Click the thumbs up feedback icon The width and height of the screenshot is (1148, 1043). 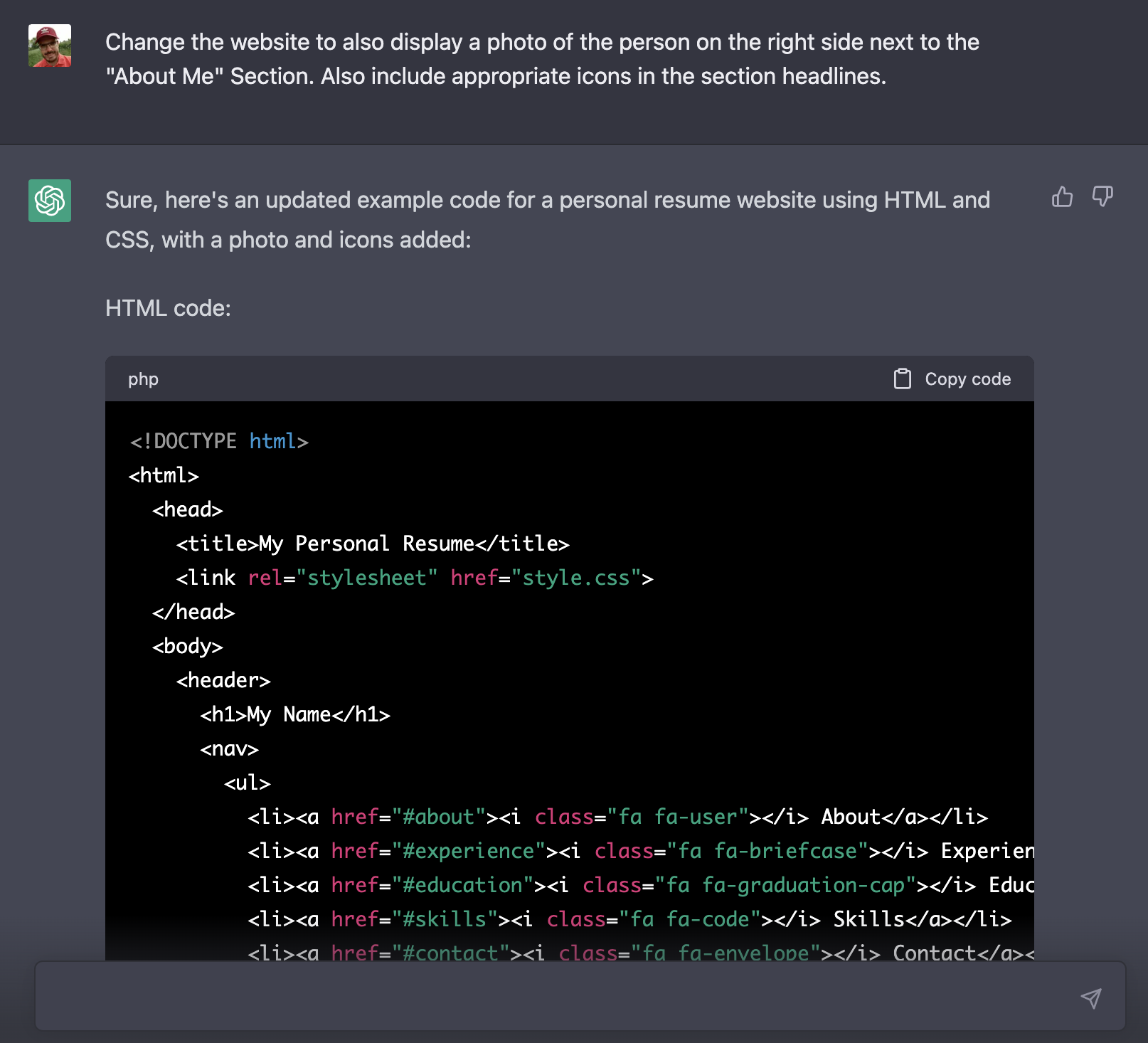coord(1062,196)
